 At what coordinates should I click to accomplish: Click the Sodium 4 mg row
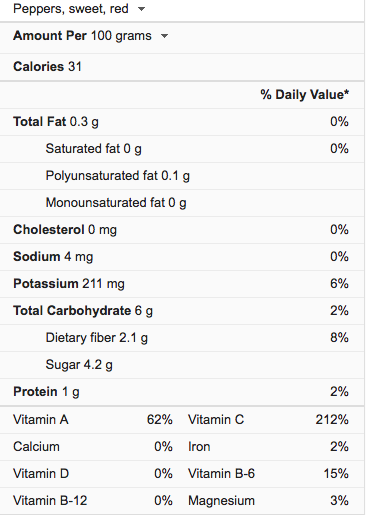click(182, 257)
